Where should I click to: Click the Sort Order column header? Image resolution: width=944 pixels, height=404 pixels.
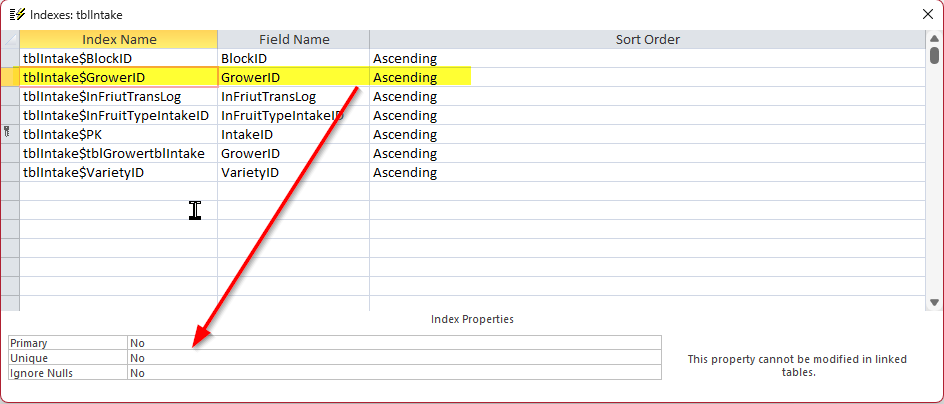pyautogui.click(x=647, y=39)
